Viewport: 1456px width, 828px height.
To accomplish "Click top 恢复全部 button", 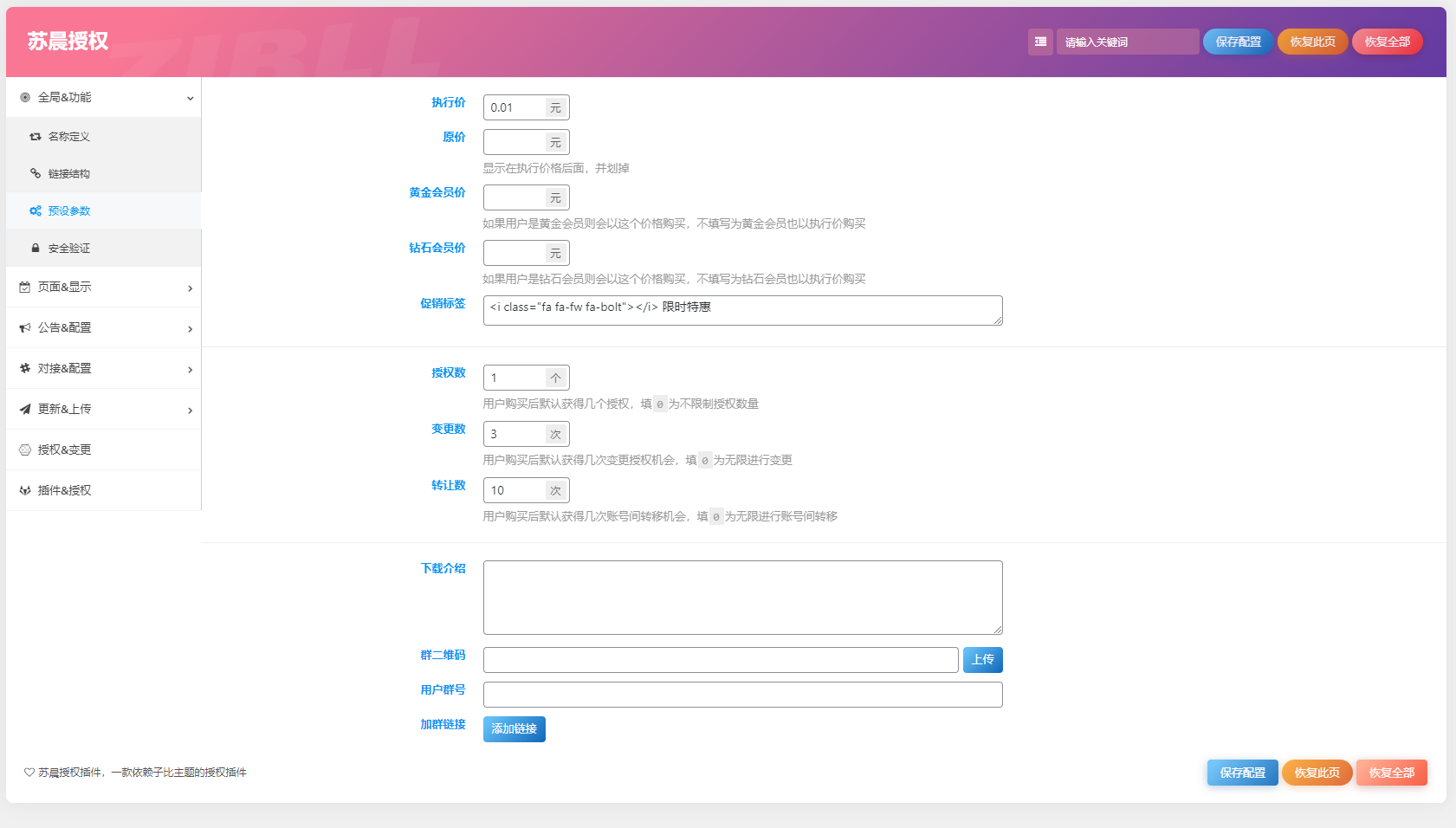I will tap(1387, 42).
